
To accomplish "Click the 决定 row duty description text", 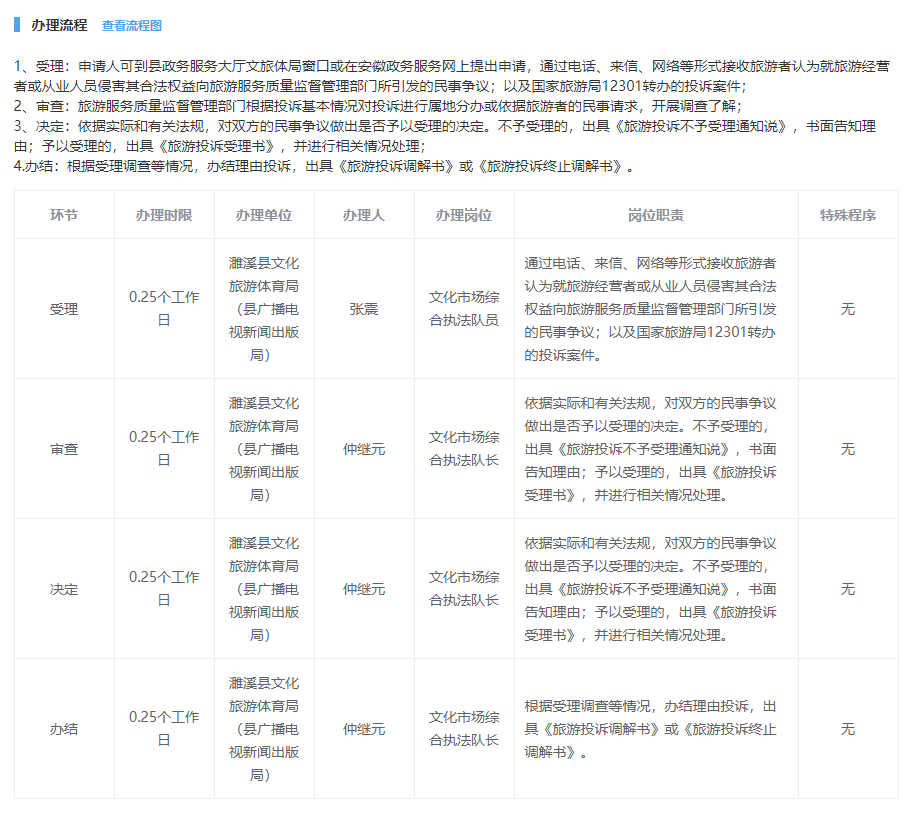I will coord(651,589).
